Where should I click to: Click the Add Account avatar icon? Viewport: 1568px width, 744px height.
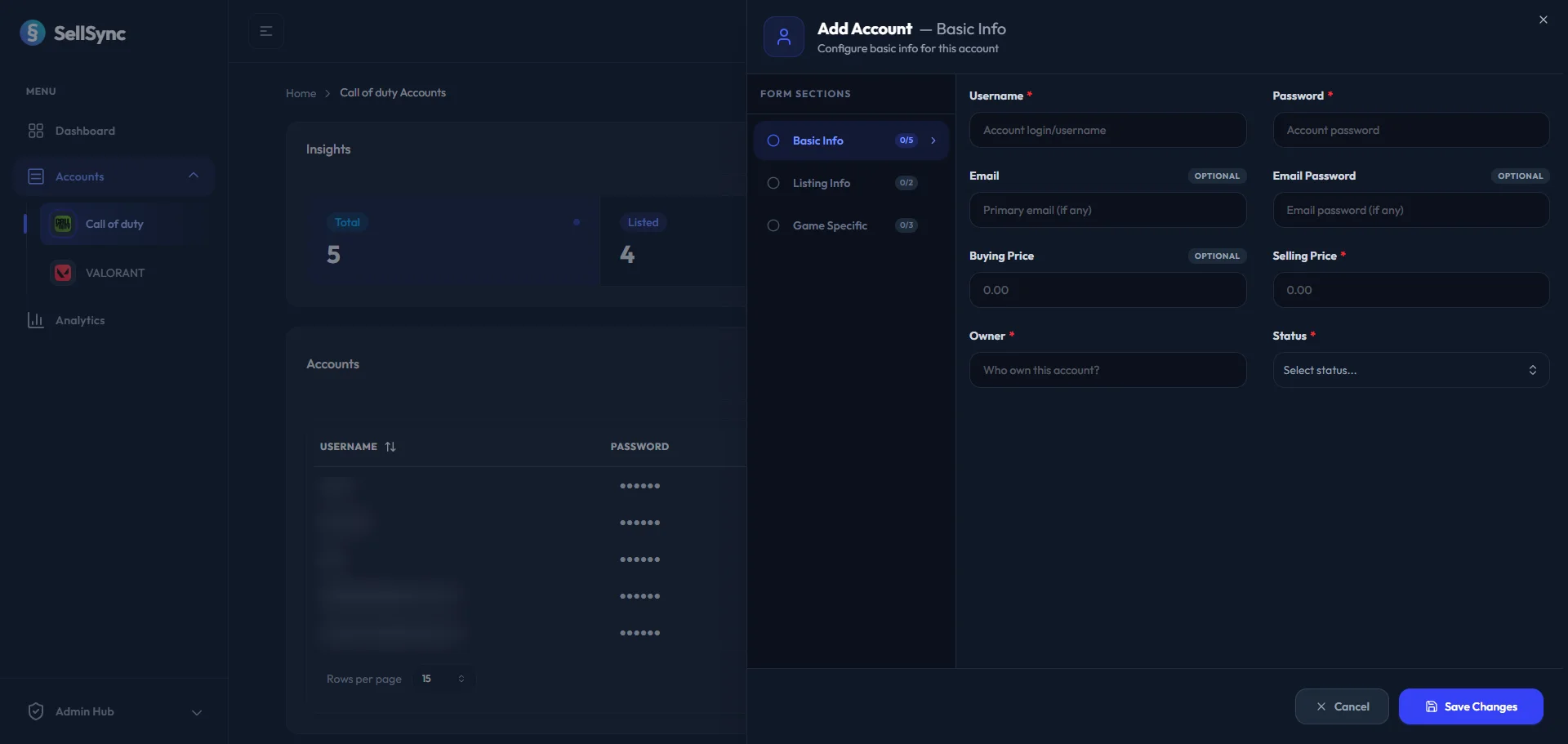(783, 36)
